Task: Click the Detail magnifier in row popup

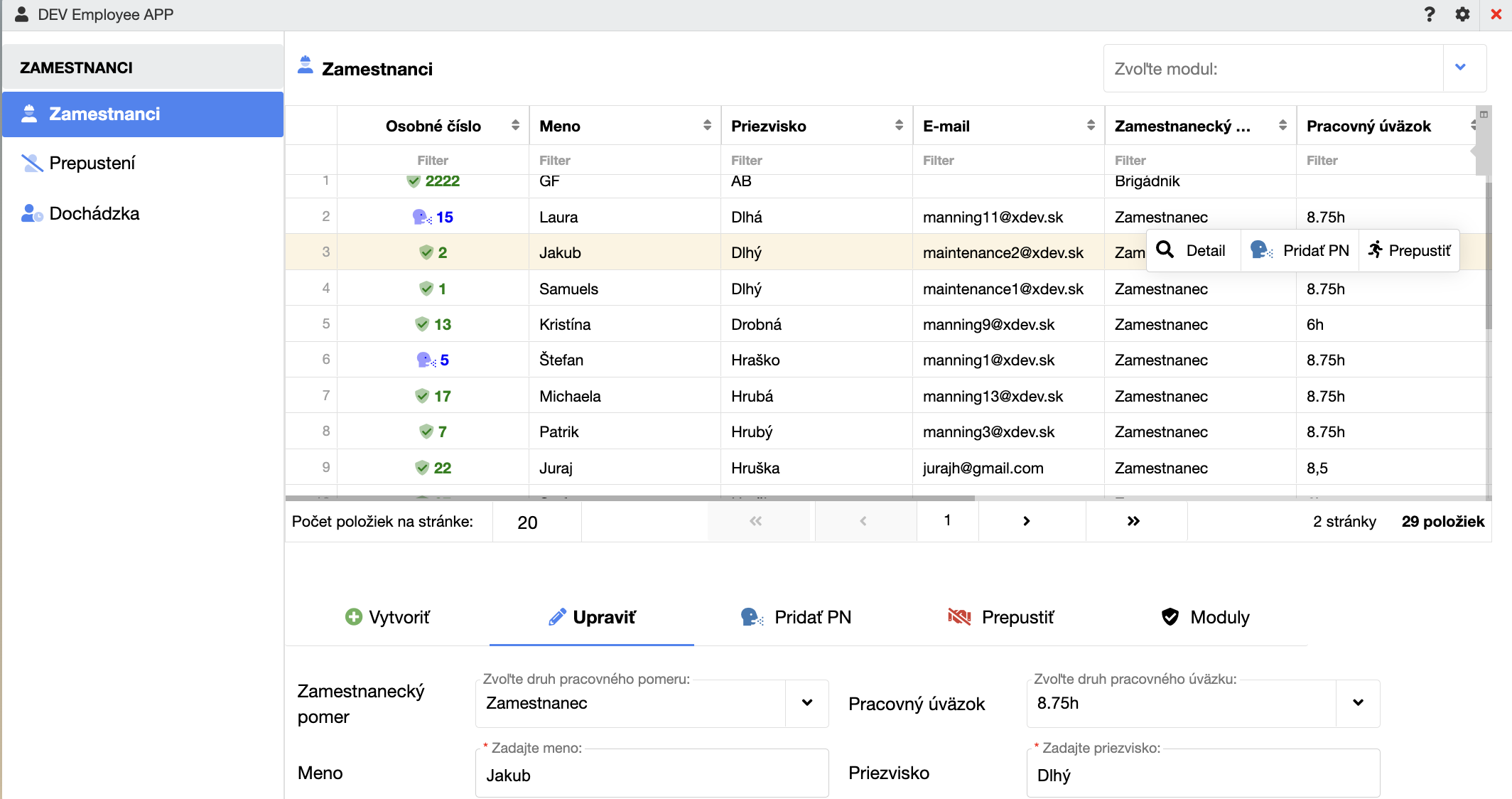Action: point(1165,250)
